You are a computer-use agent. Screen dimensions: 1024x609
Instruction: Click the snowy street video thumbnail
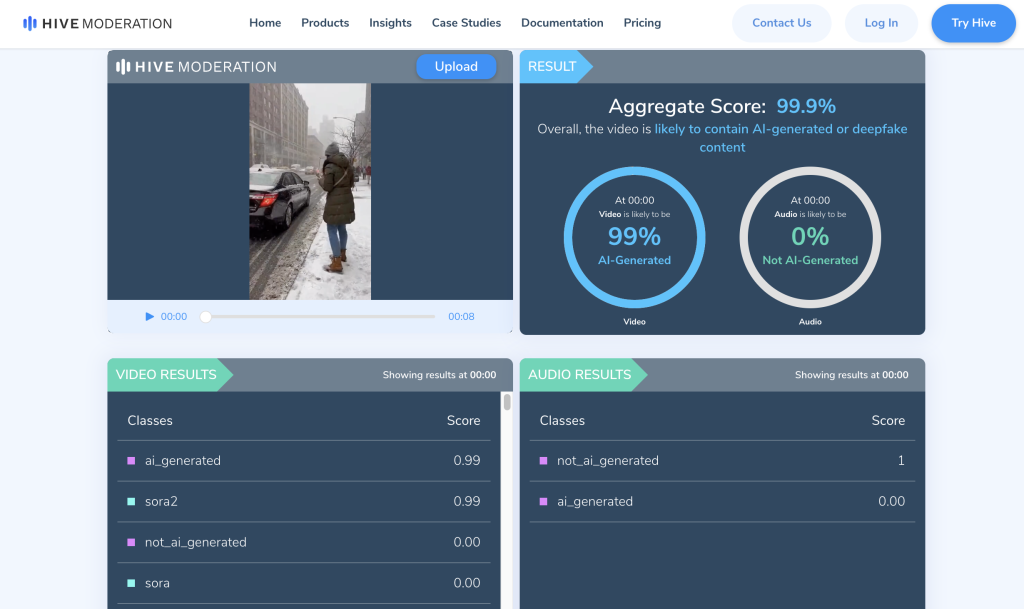click(x=310, y=191)
